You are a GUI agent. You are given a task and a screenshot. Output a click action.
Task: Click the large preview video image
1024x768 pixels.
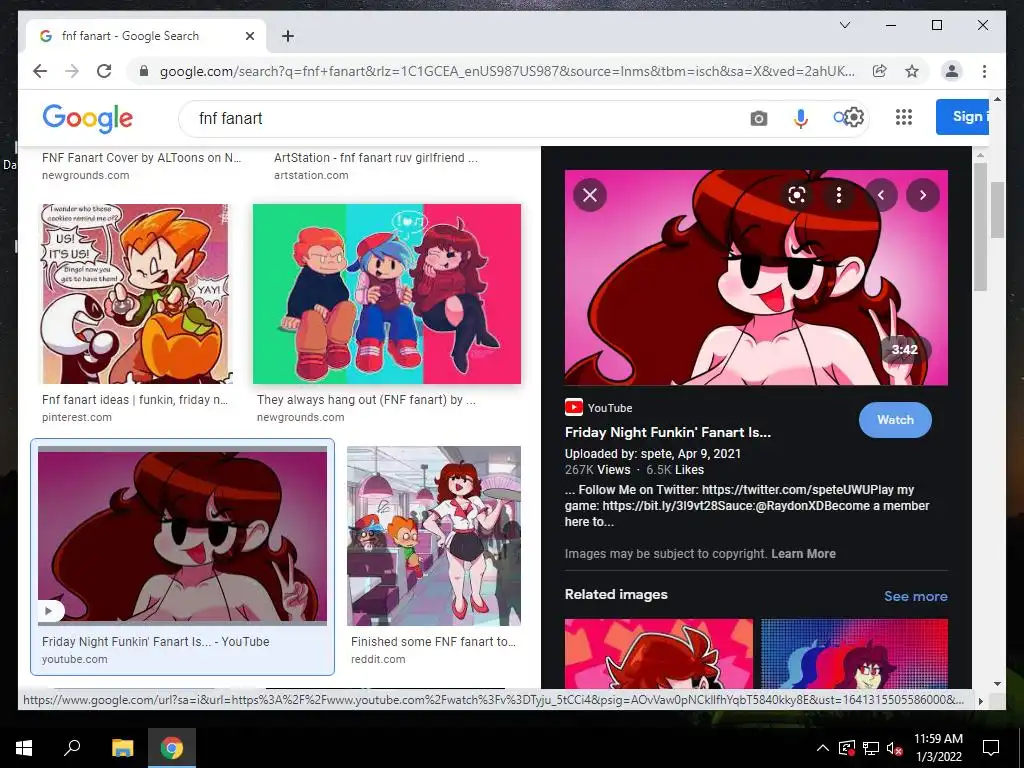coord(756,278)
